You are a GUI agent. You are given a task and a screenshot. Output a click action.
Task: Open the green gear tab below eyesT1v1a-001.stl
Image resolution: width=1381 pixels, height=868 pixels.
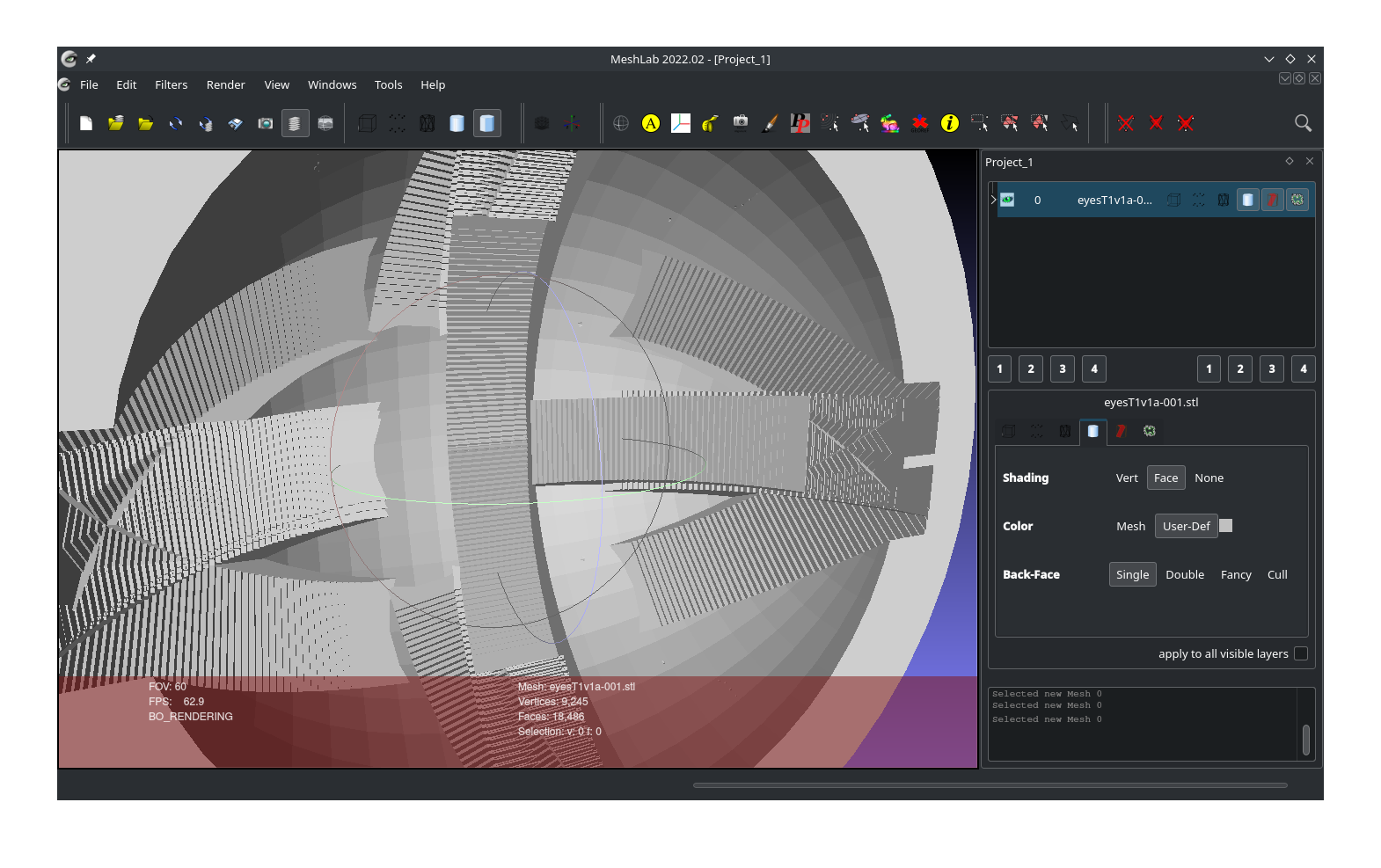point(1150,431)
